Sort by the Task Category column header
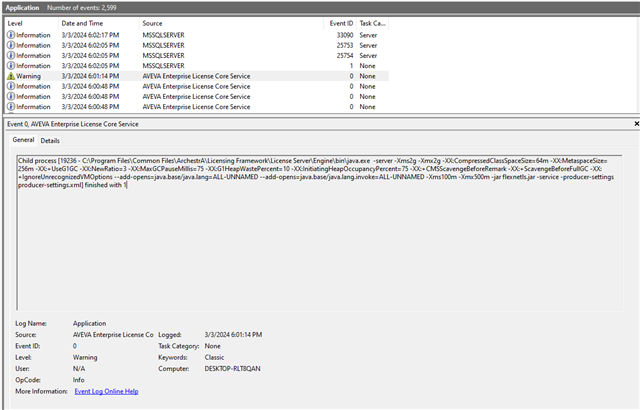Image resolution: width=640 pixels, height=410 pixels. (x=372, y=23)
